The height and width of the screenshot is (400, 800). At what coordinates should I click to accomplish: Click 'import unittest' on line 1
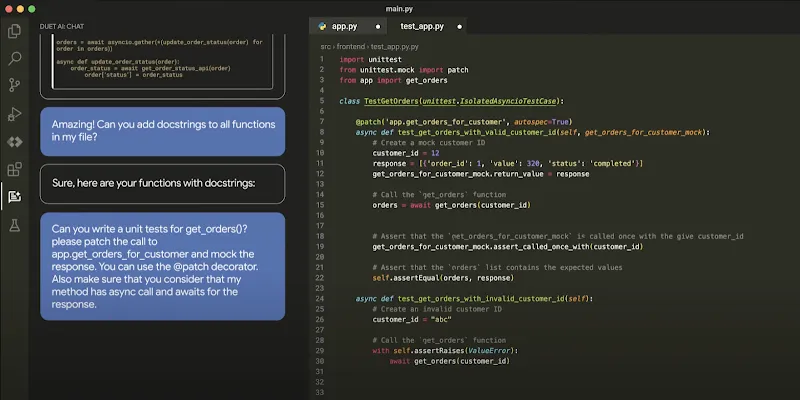pos(370,60)
